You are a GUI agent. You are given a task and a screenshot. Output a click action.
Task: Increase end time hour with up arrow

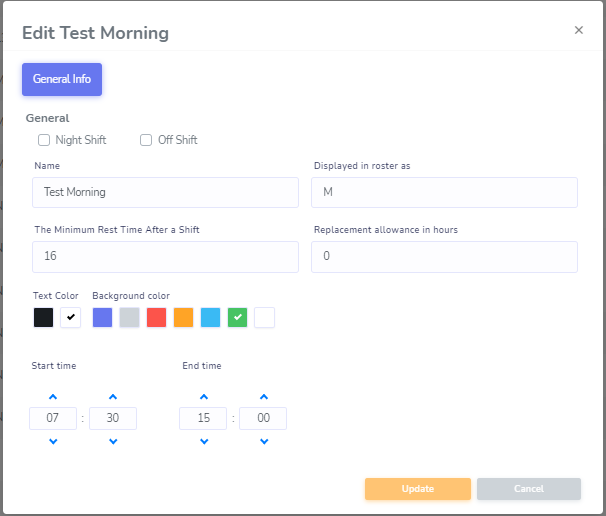[204, 397]
